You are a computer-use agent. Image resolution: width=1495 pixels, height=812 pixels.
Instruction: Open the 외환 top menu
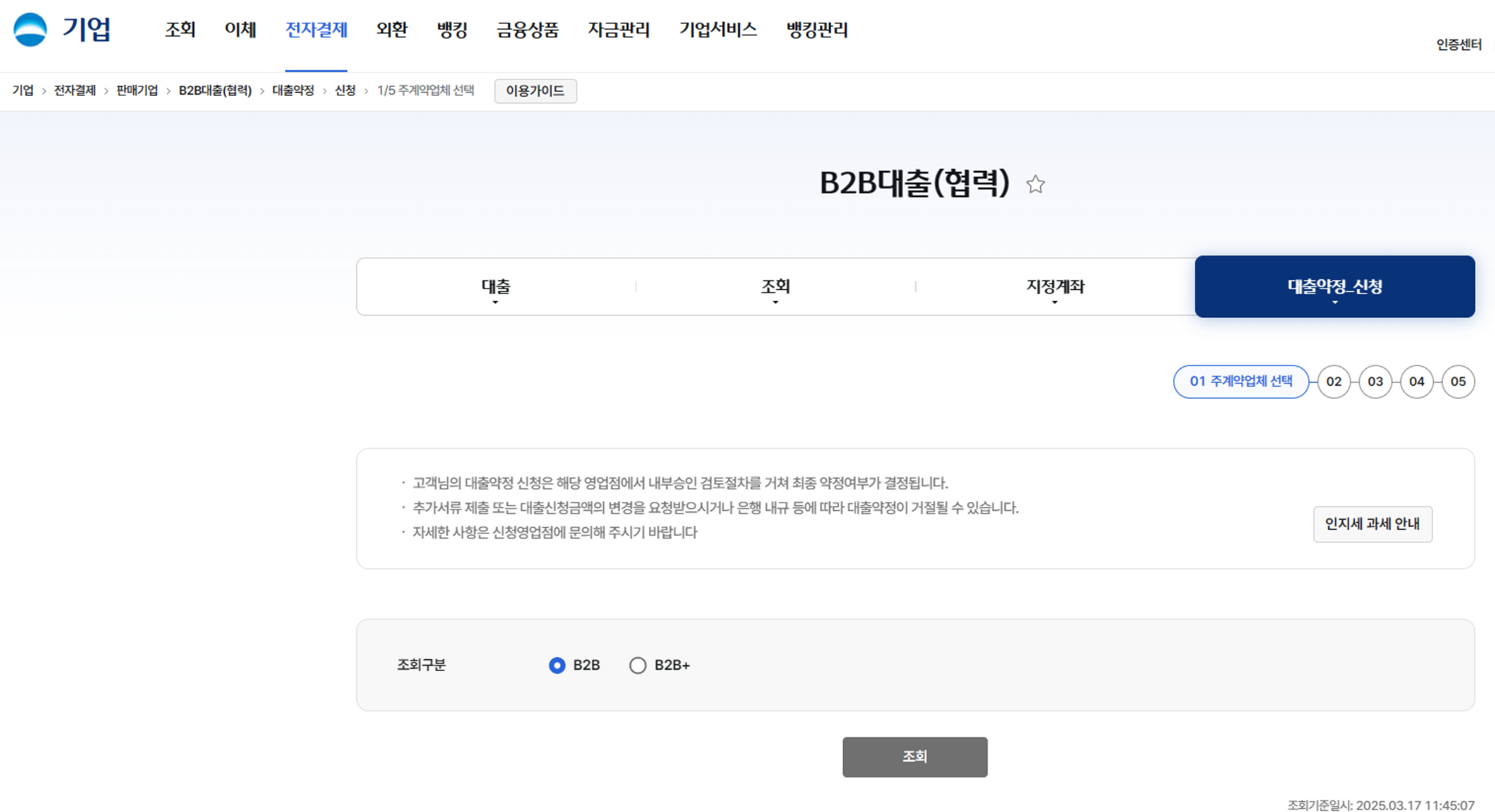pyautogui.click(x=392, y=30)
